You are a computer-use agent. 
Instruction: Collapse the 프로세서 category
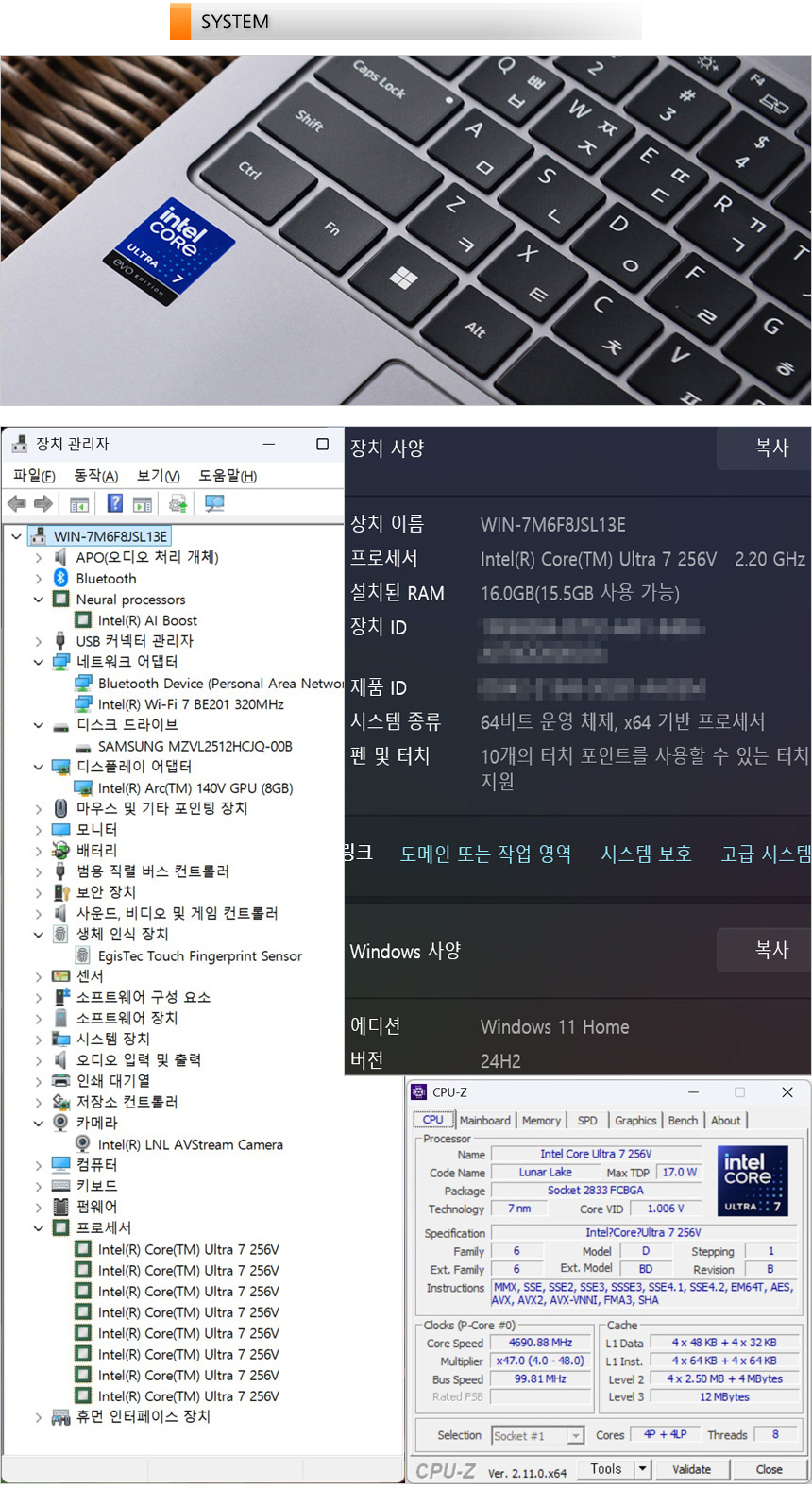click(x=39, y=1228)
